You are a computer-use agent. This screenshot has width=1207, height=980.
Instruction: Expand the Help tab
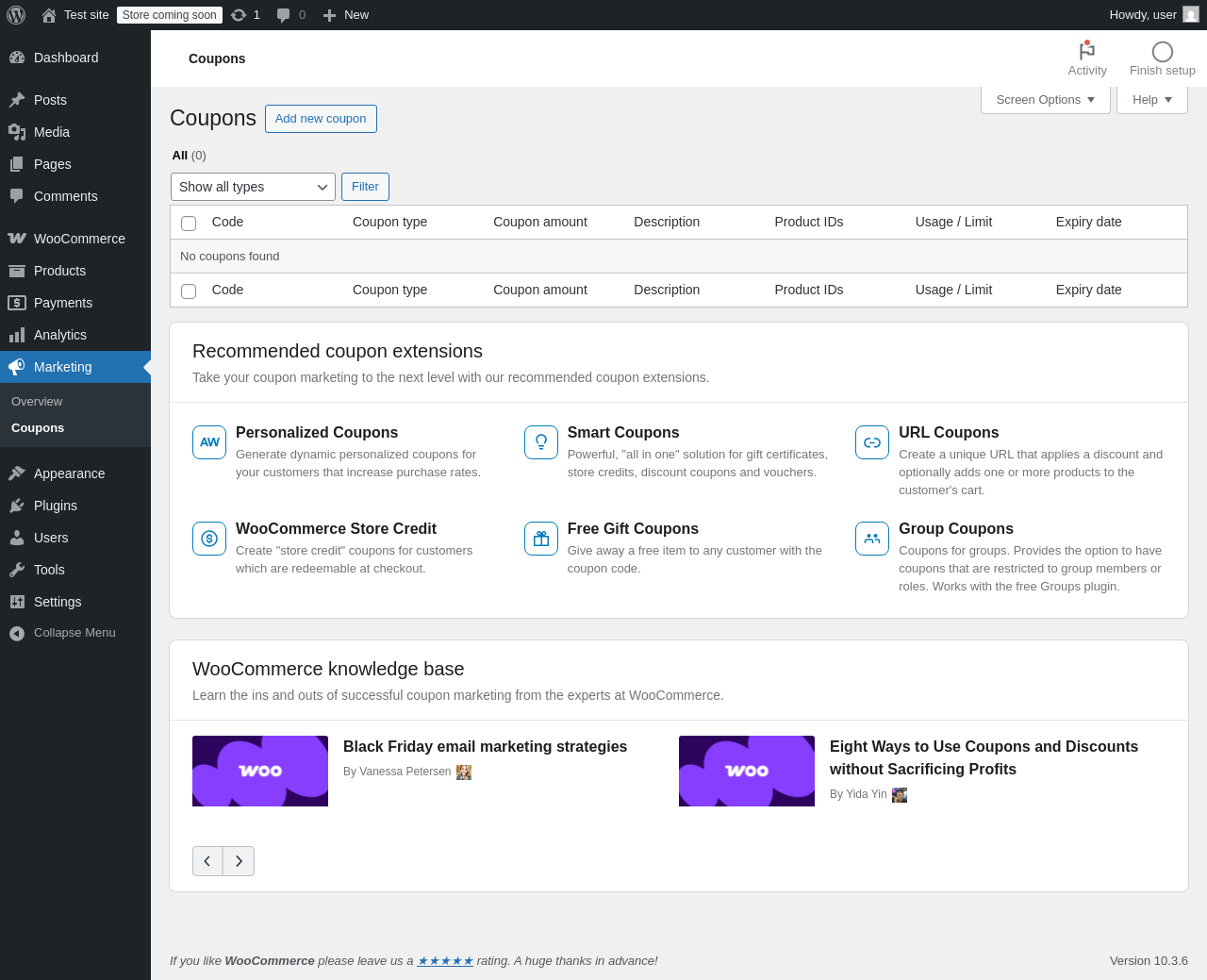1151,100
